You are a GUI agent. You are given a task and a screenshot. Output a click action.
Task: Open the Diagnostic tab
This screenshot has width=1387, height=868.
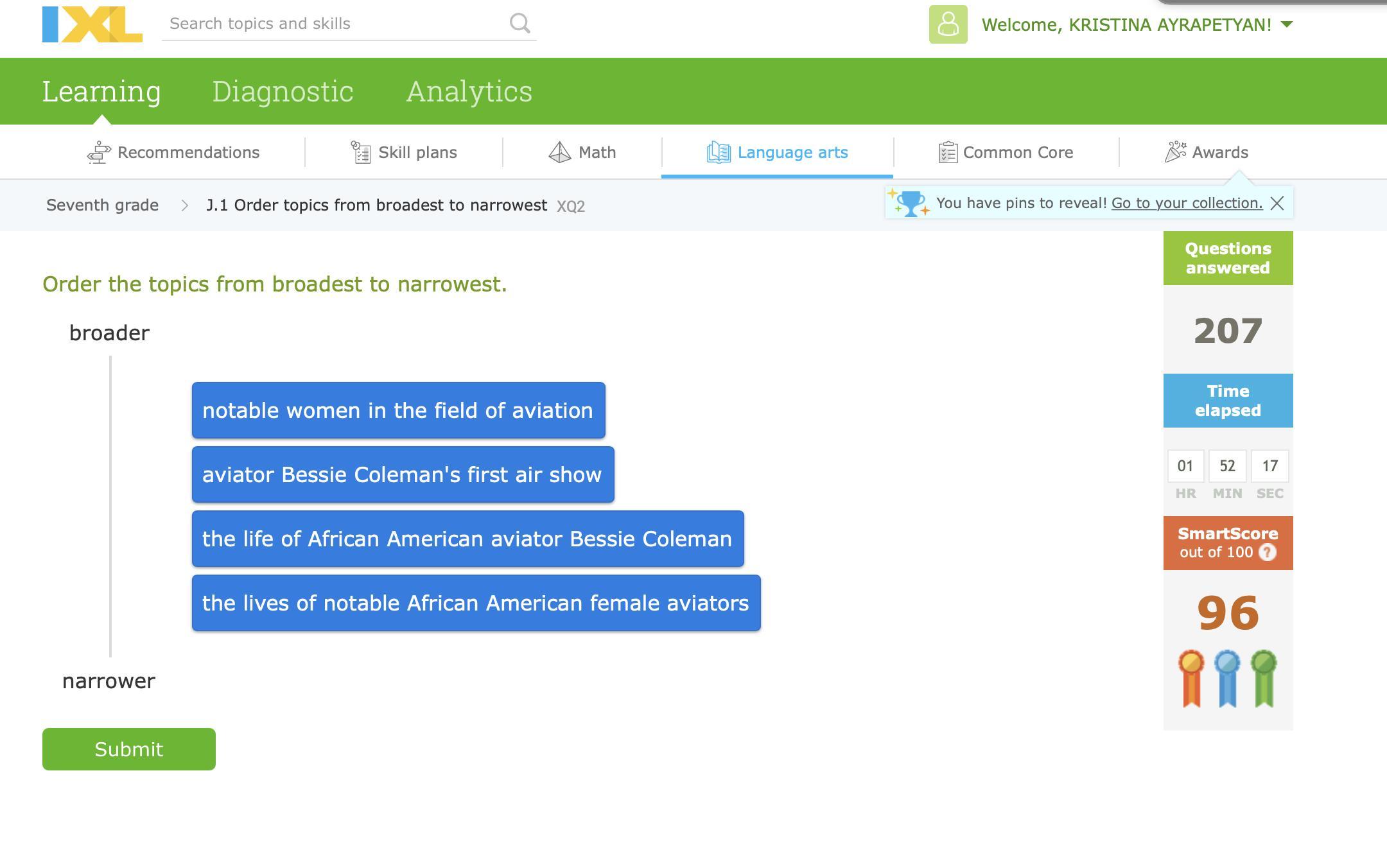pos(283,91)
